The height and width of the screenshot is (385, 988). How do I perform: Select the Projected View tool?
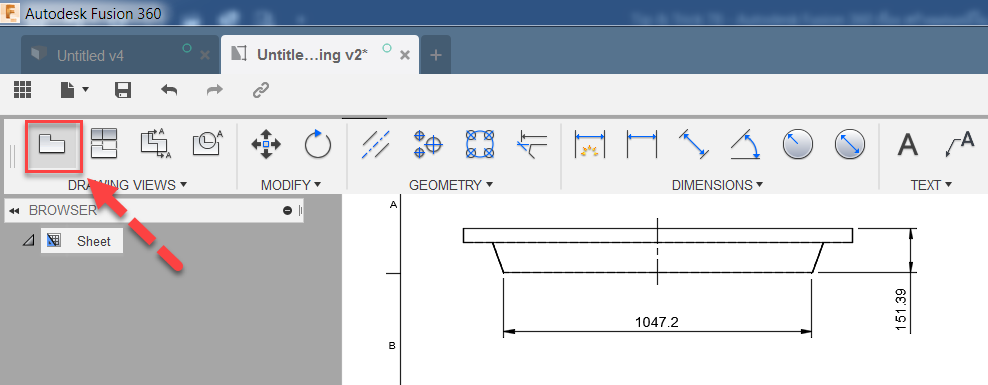(x=104, y=143)
